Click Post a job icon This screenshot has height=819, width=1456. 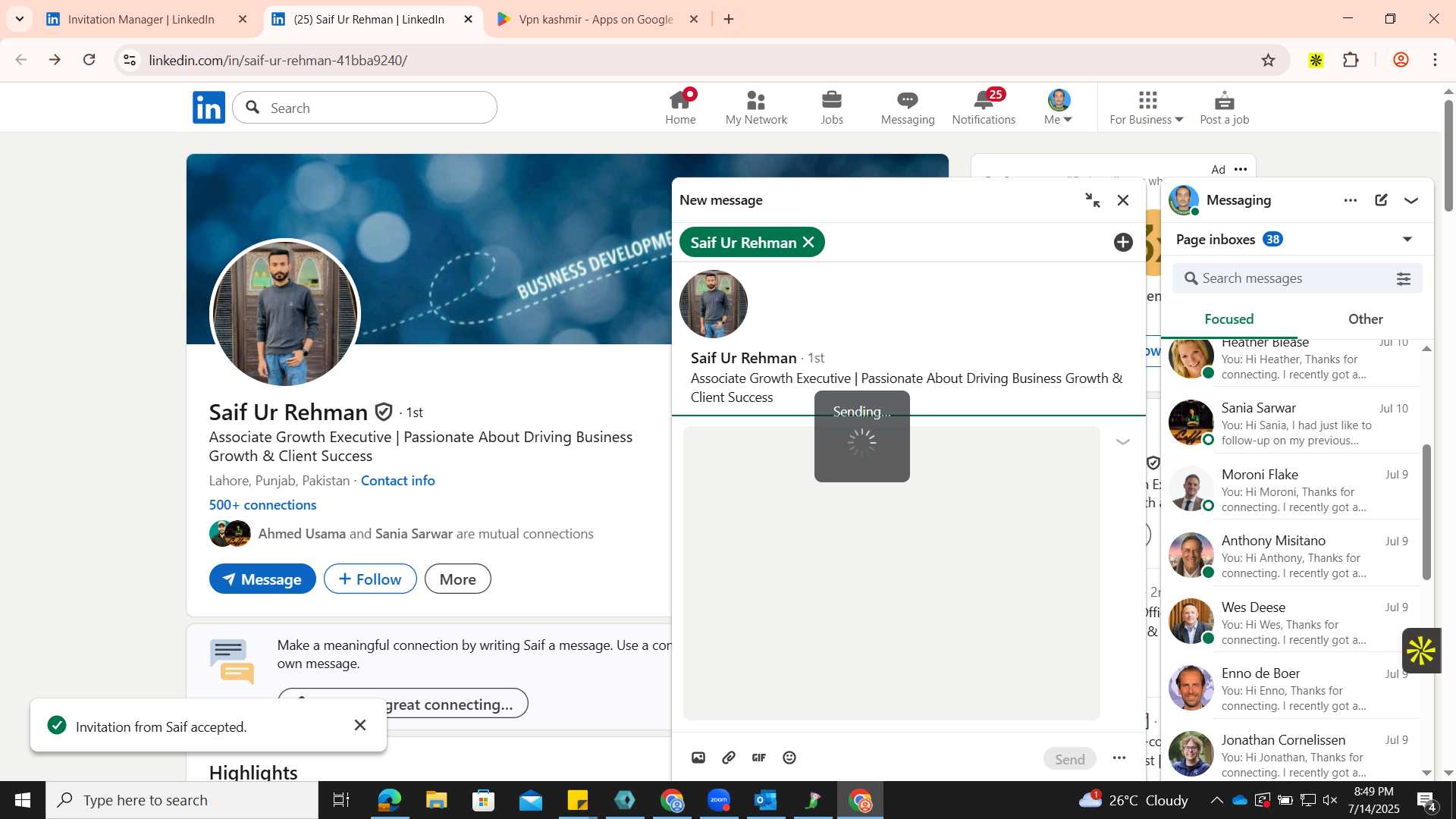click(1224, 107)
